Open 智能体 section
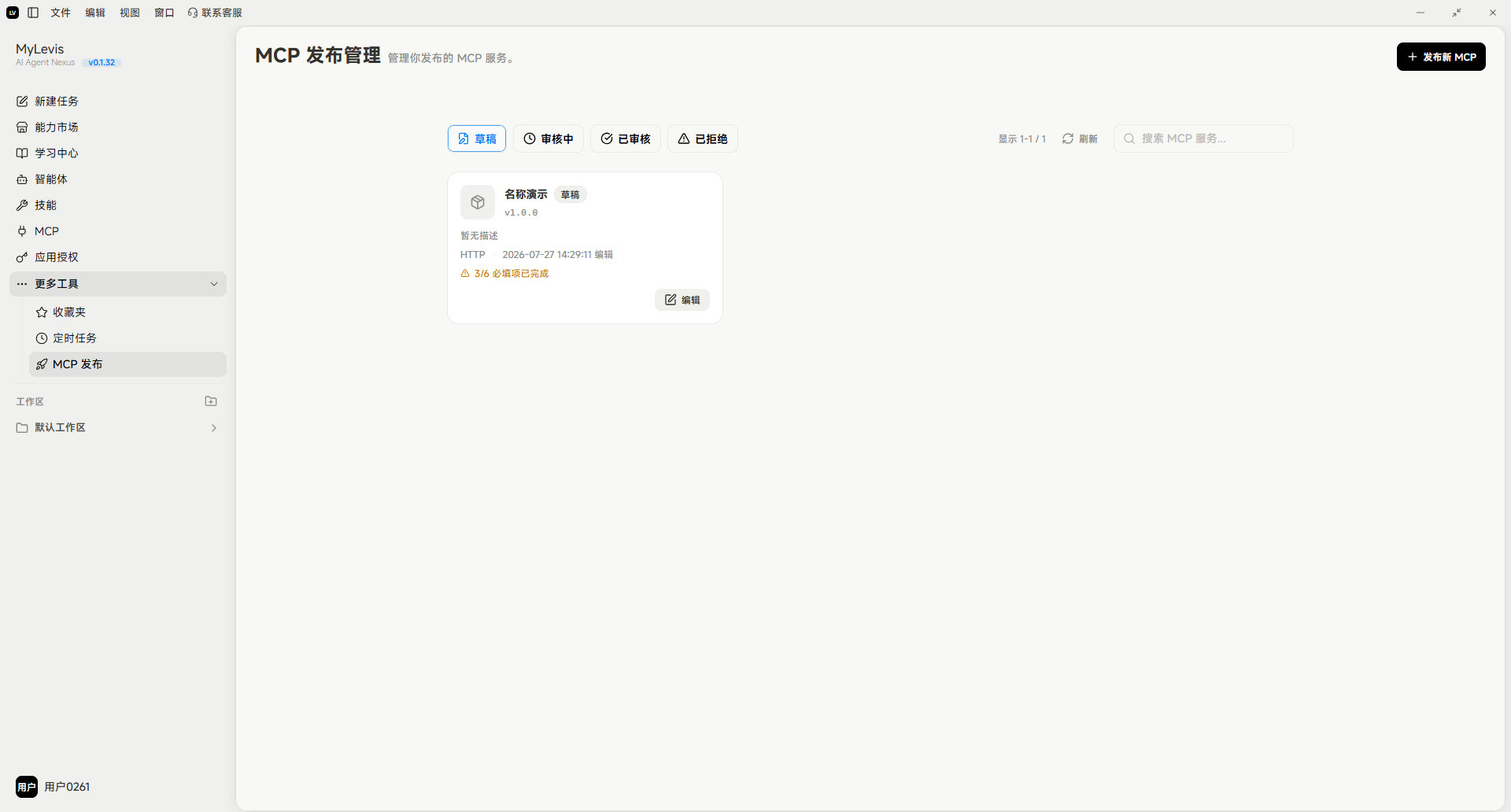Image resolution: width=1511 pixels, height=812 pixels. (x=118, y=179)
